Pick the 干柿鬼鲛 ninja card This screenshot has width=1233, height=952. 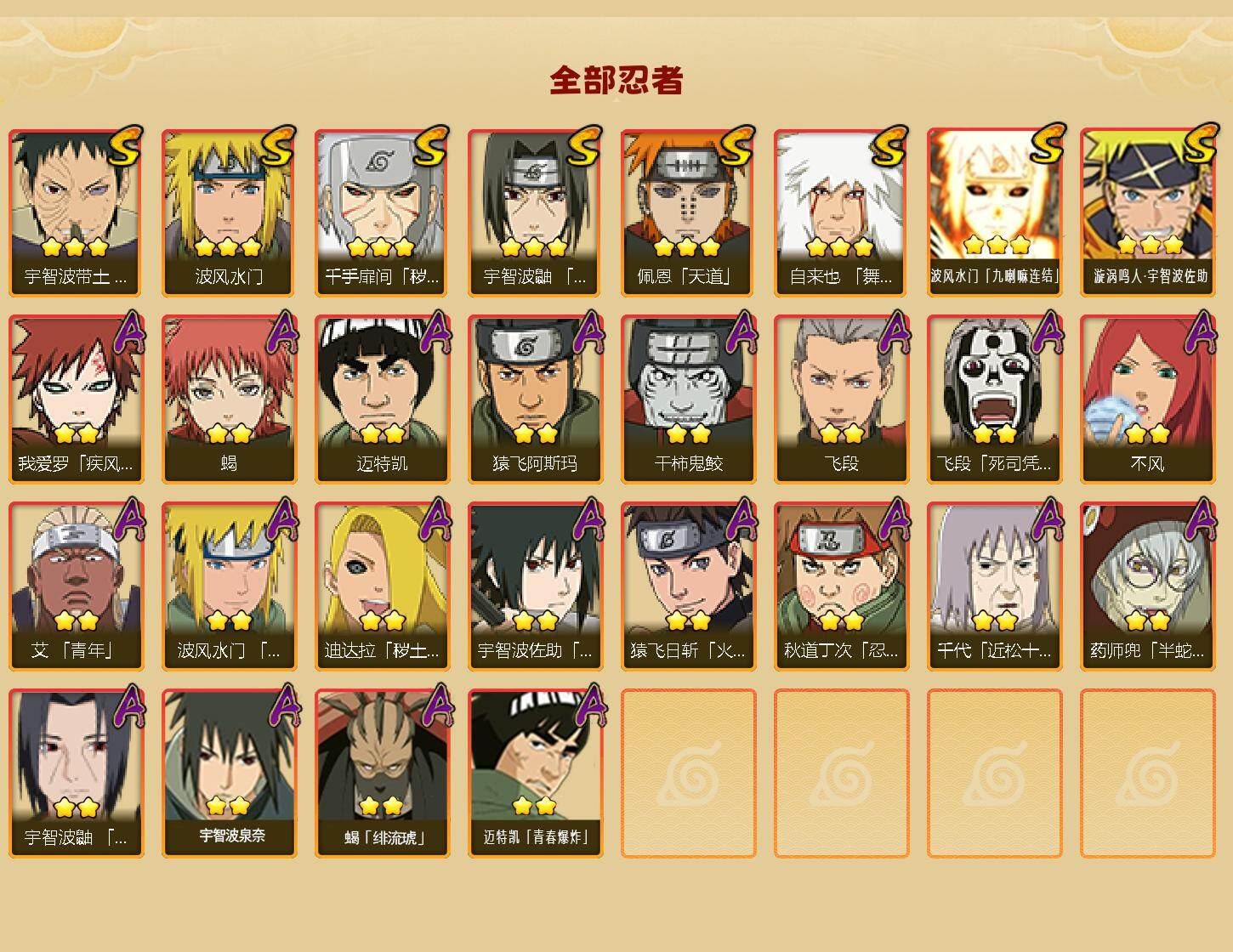coord(688,399)
